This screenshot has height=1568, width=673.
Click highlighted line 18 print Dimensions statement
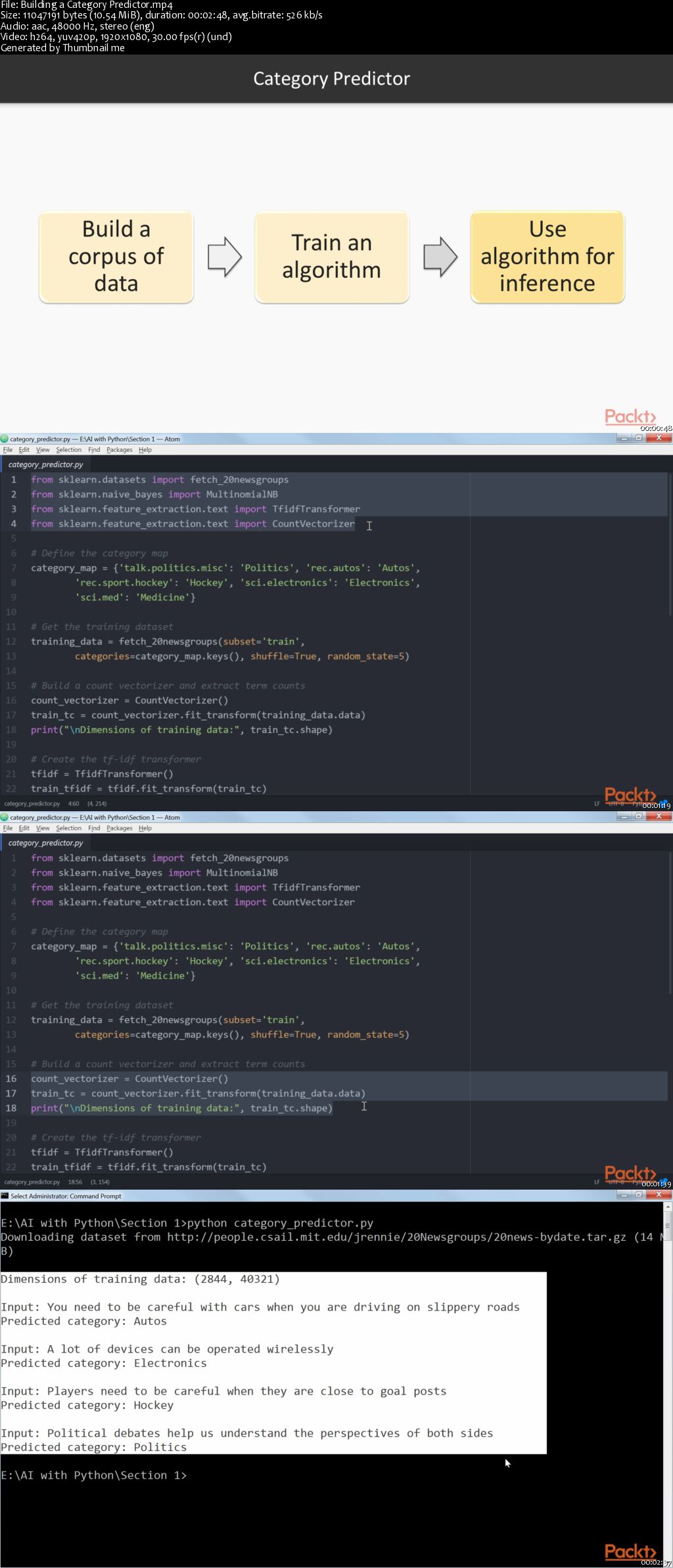(x=181, y=1108)
